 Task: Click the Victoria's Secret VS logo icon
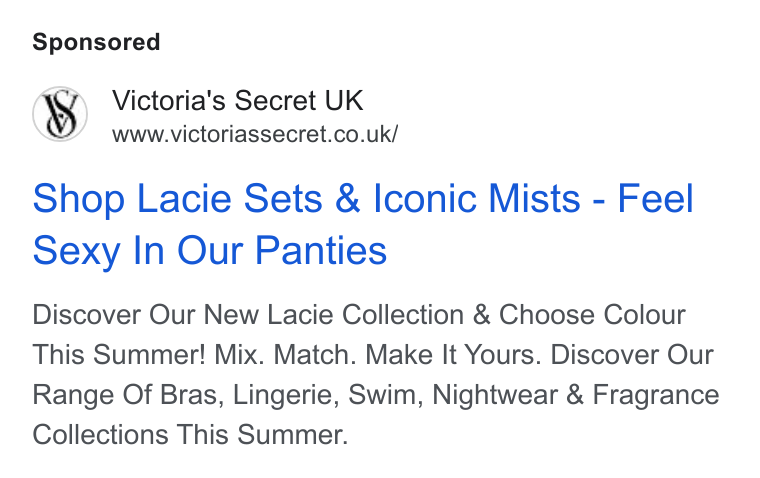pos(60,114)
